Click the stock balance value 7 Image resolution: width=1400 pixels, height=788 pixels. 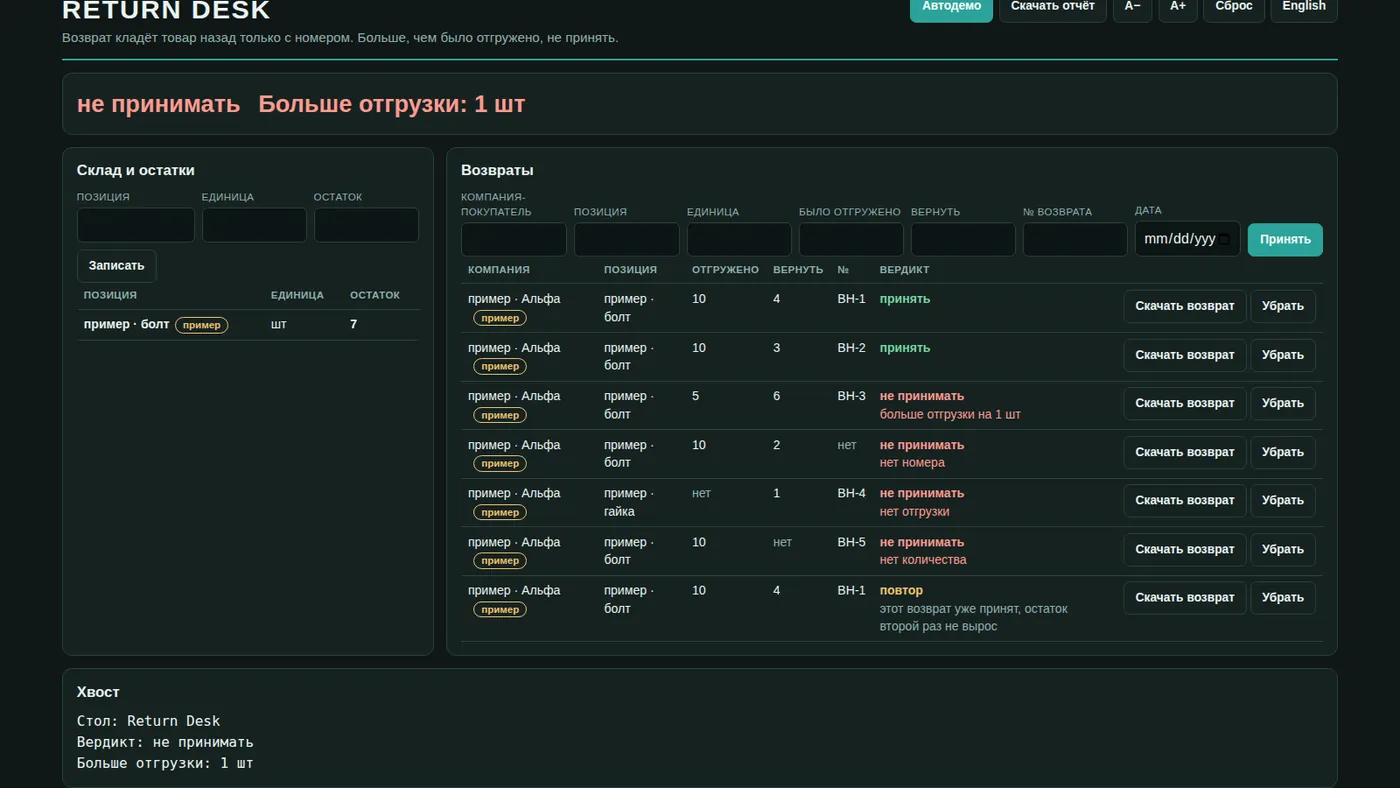pyautogui.click(x=354, y=324)
